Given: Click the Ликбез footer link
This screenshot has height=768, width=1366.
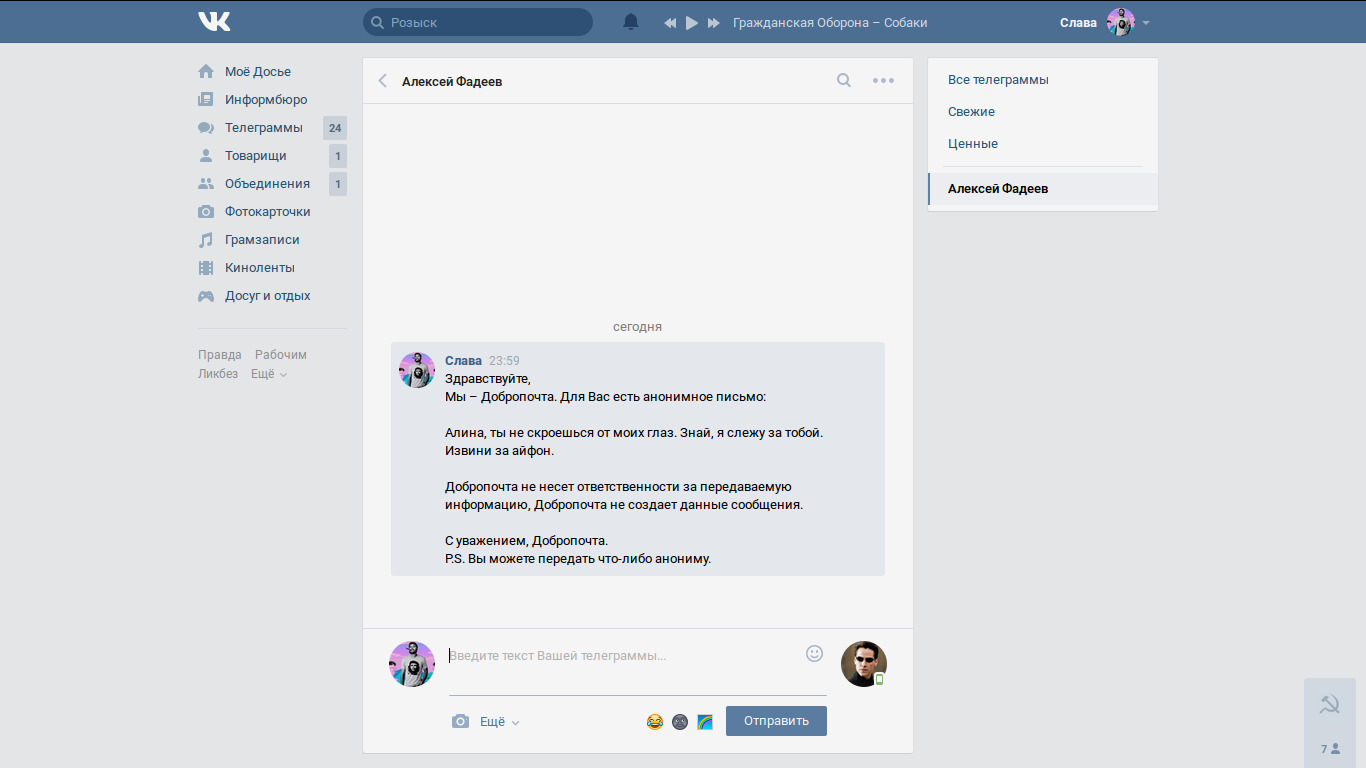Looking at the screenshot, I should 218,374.
